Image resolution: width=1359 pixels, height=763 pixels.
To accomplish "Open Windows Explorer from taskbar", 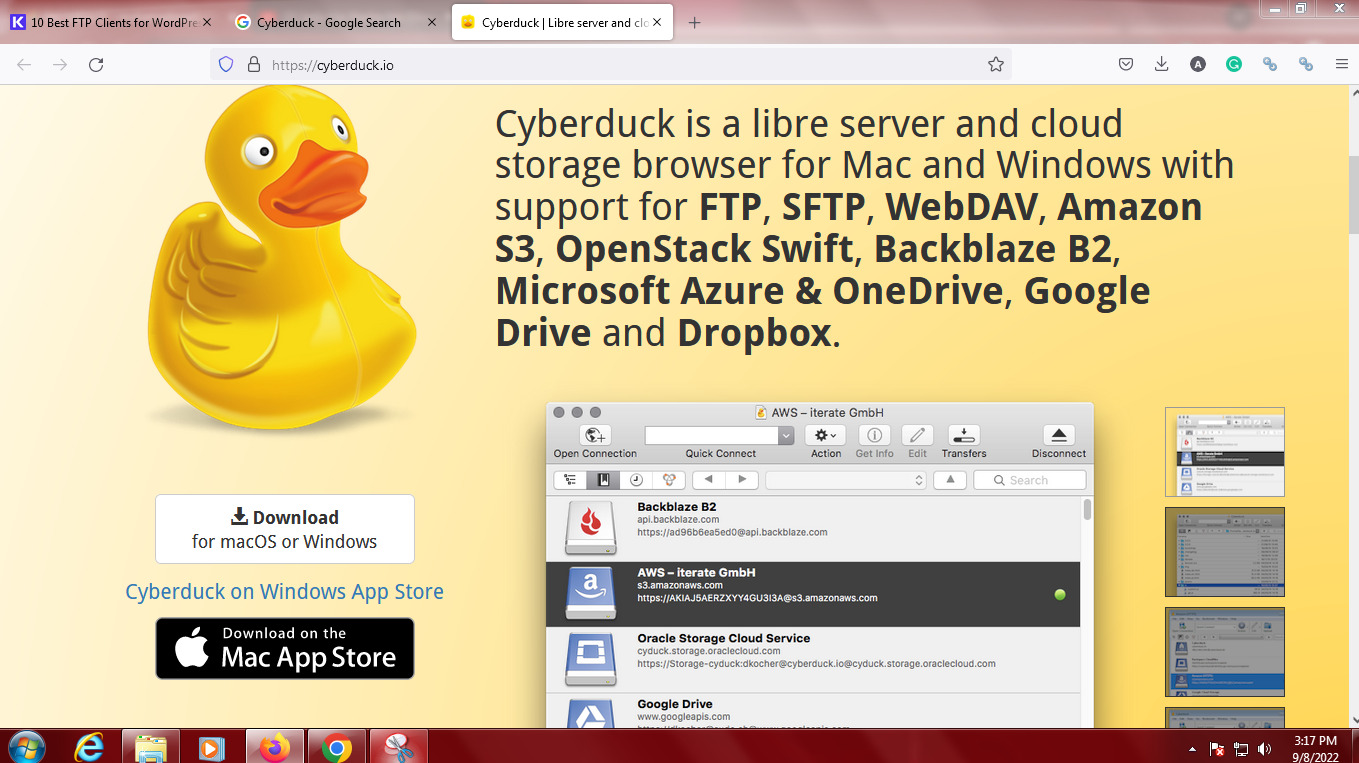I will 151,746.
